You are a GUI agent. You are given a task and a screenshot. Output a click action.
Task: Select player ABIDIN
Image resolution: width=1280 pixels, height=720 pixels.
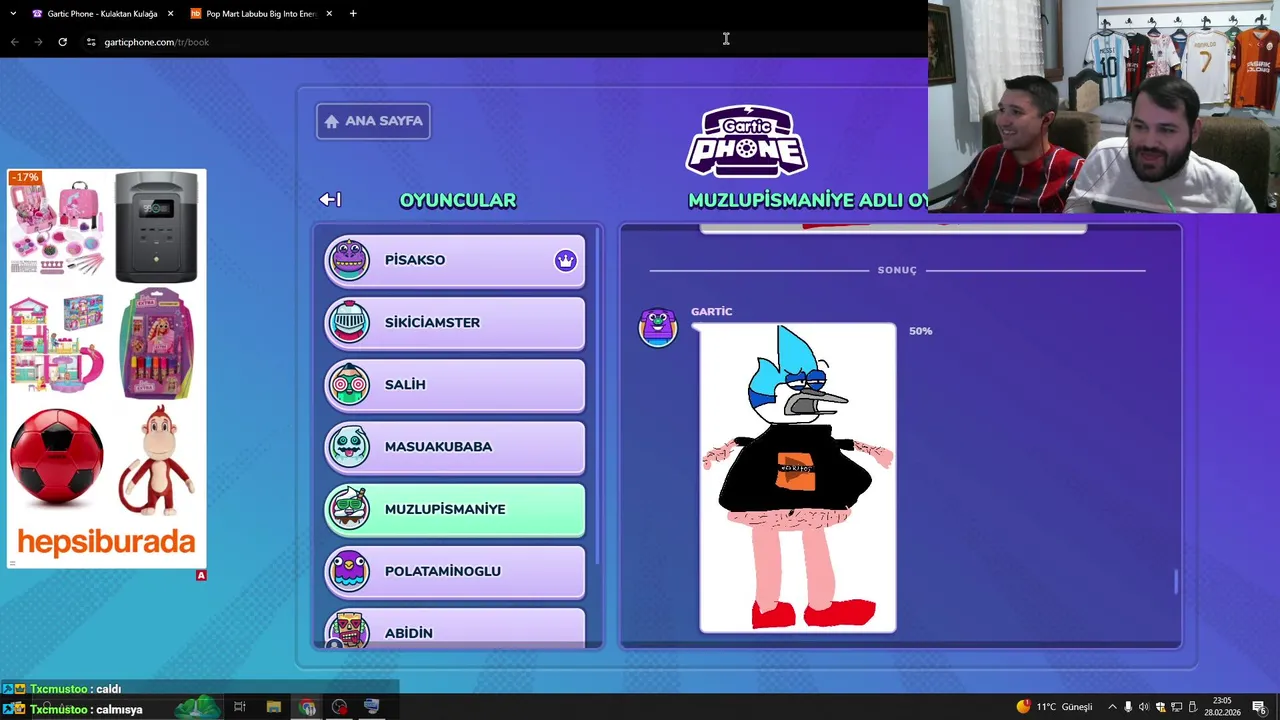coord(455,628)
